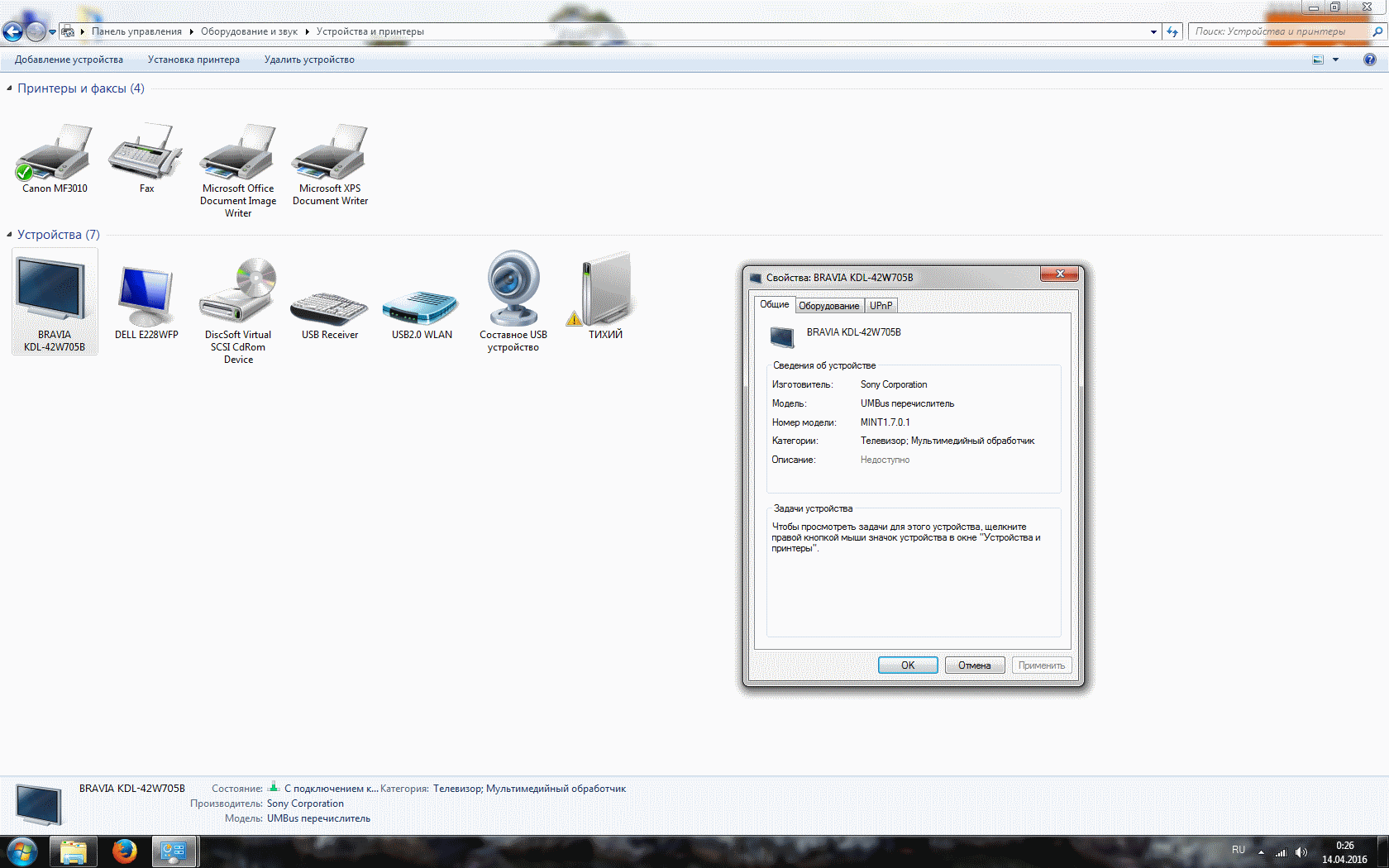The height and width of the screenshot is (868, 1389).
Task: Click the Sony Corporation manufacturer value in dialog
Action: pos(894,384)
